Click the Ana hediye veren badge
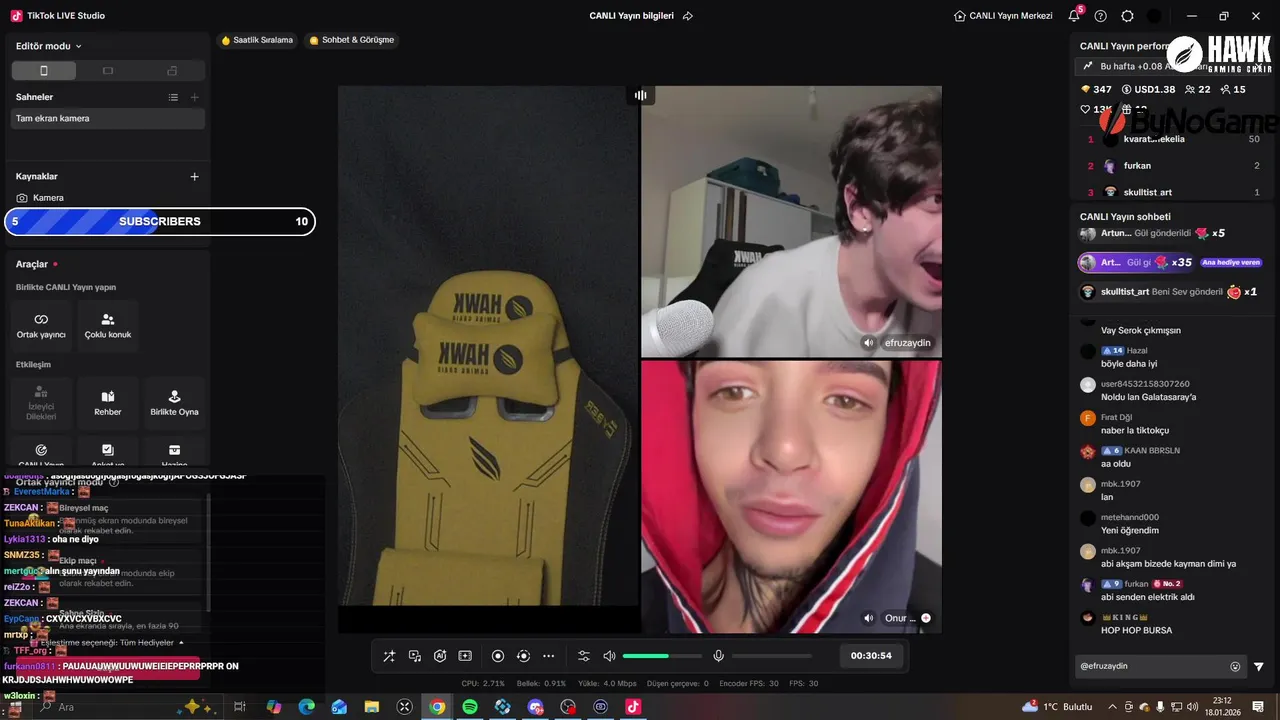Screen dimensions: 1280x720 click(1231, 263)
